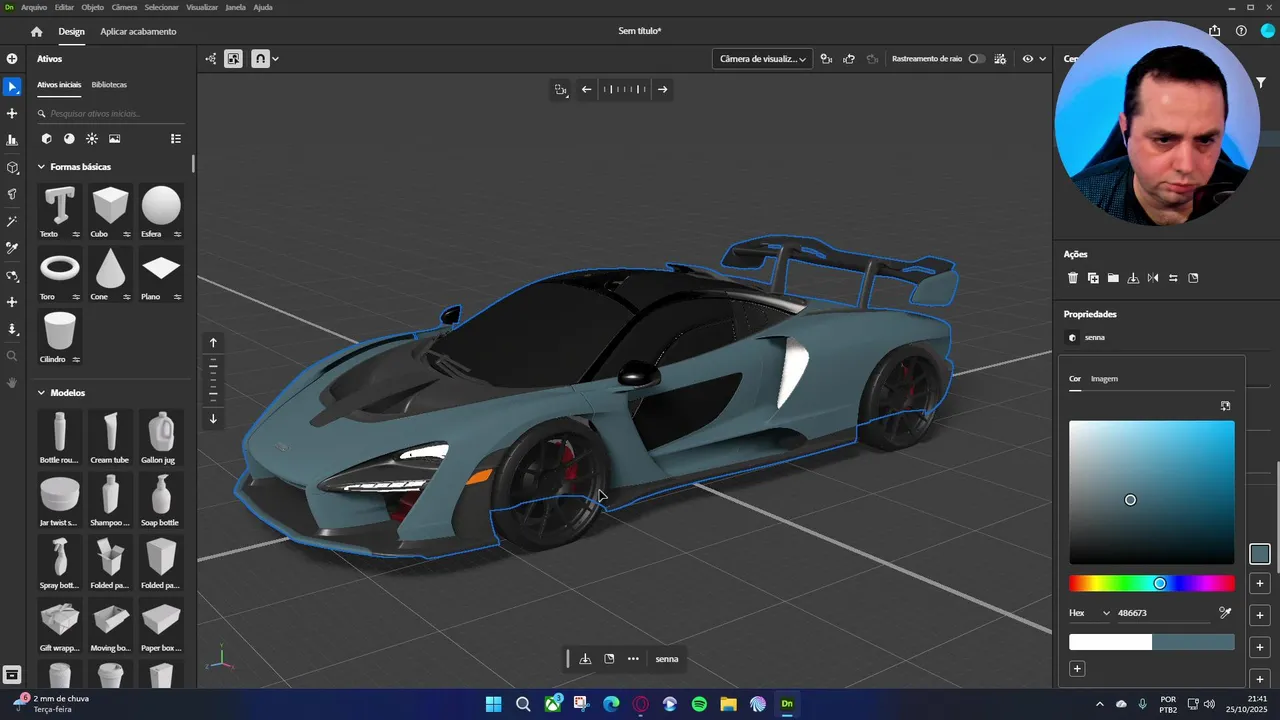Click the Add object plus icon in left toolbar
The image size is (1280, 720).
click(12, 59)
